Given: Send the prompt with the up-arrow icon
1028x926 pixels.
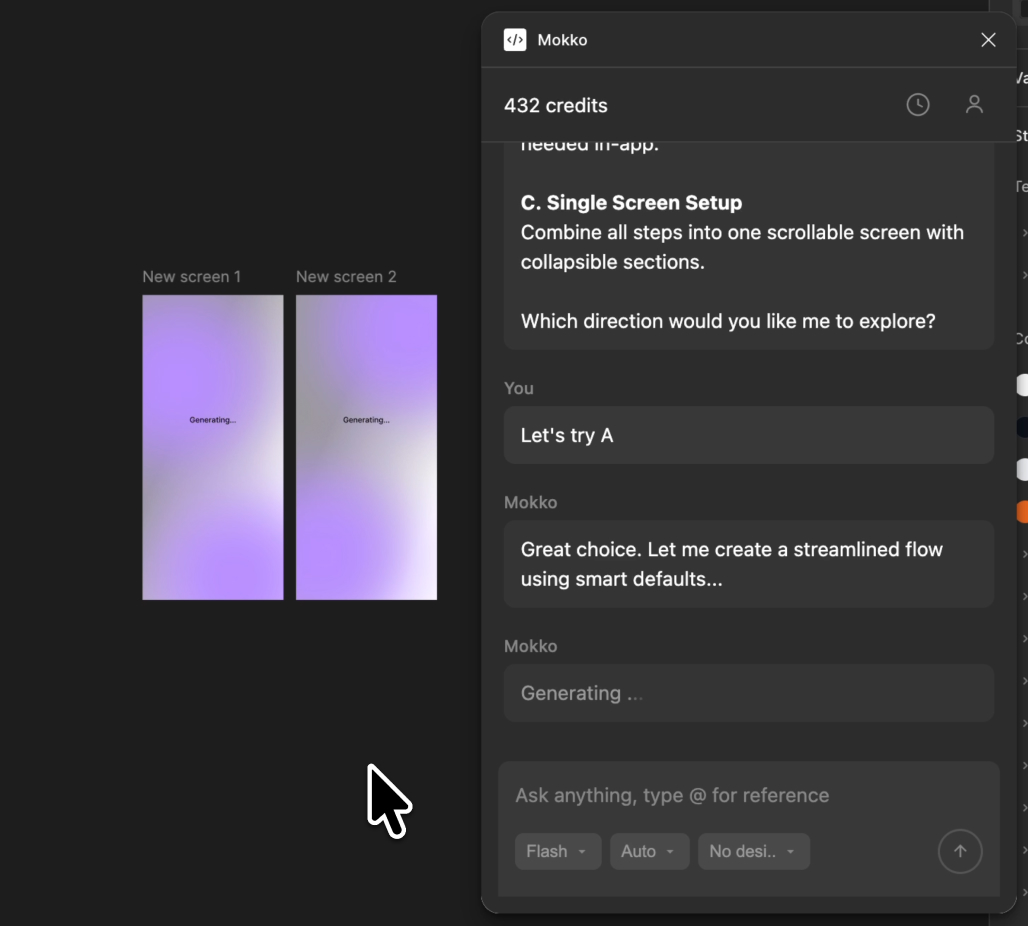Looking at the screenshot, I should coord(959,851).
